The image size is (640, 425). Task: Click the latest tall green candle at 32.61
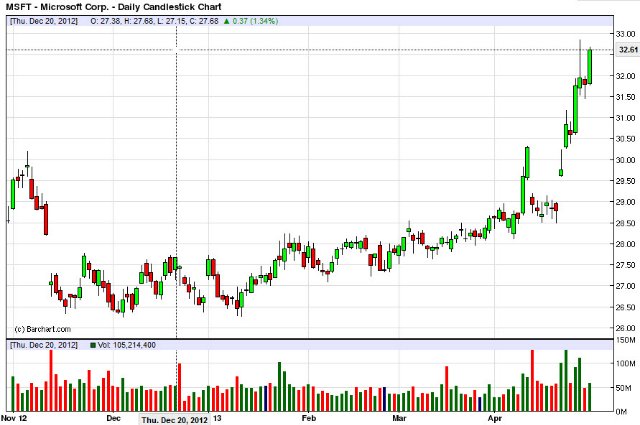point(589,66)
